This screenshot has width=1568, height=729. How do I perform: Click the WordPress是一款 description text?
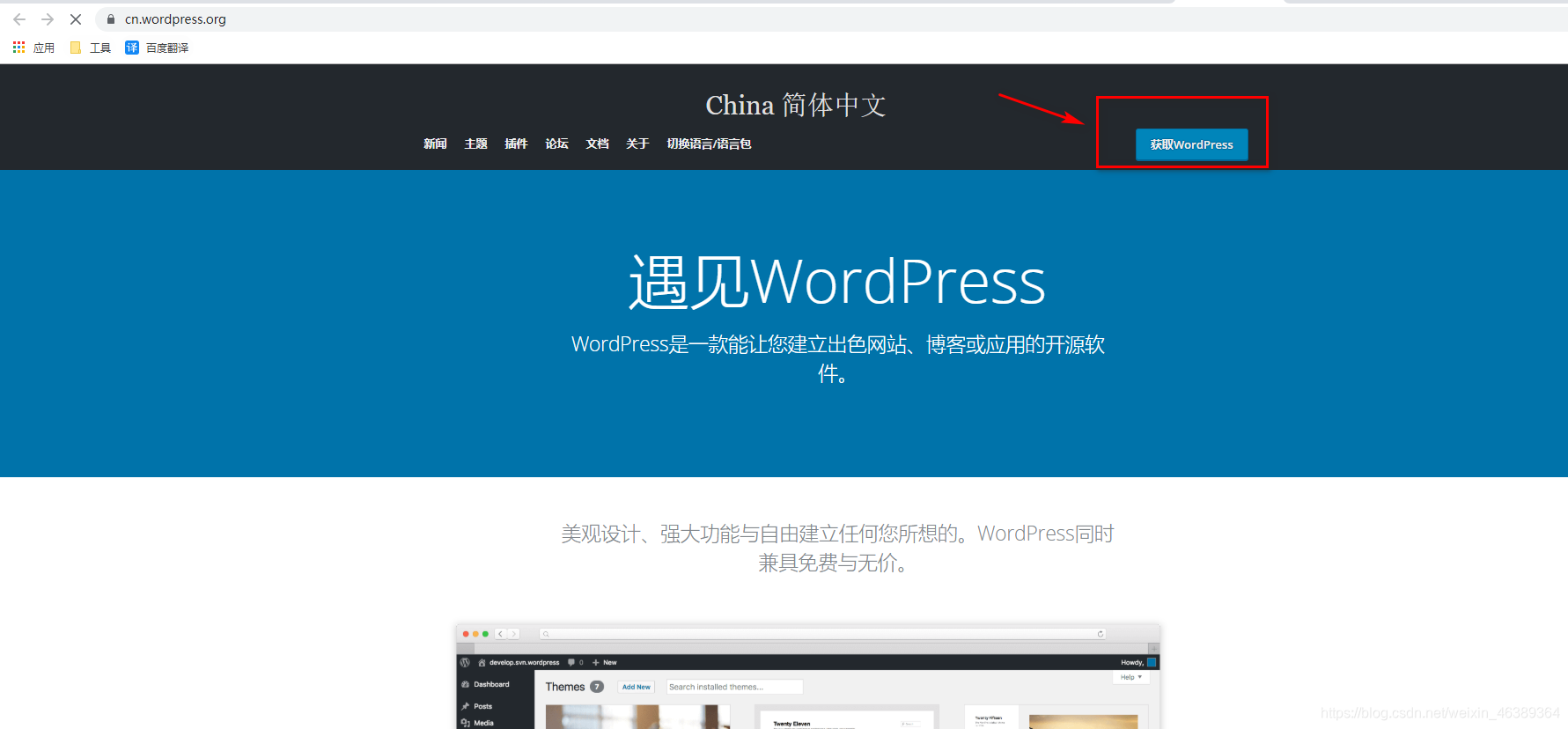(x=836, y=358)
